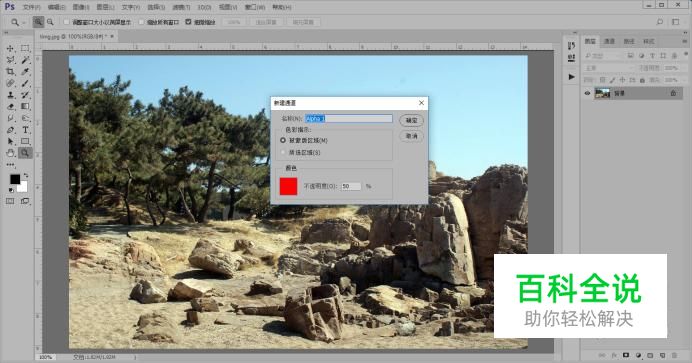
Task: Switch to the 路径 (Paths) panel tab
Action: tap(629, 41)
